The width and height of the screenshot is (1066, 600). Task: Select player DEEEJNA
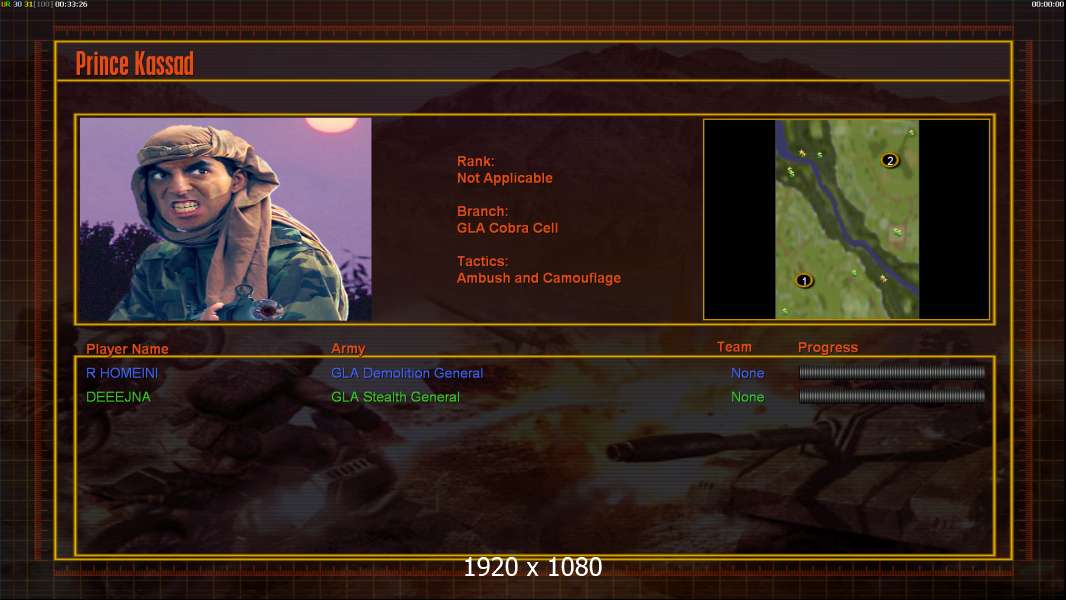(x=118, y=397)
